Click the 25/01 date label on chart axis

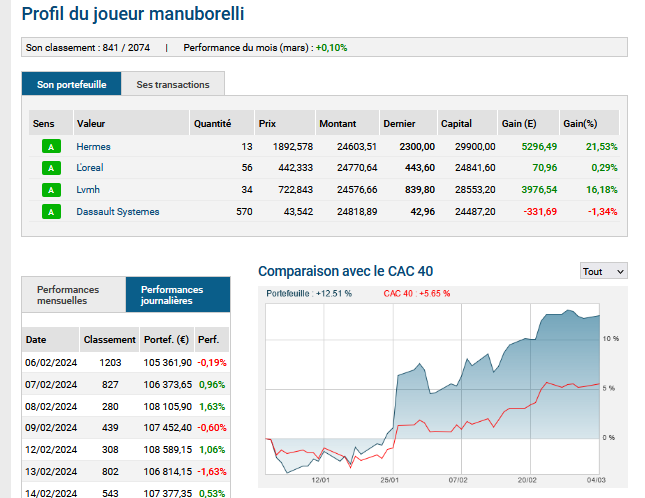click(x=389, y=480)
